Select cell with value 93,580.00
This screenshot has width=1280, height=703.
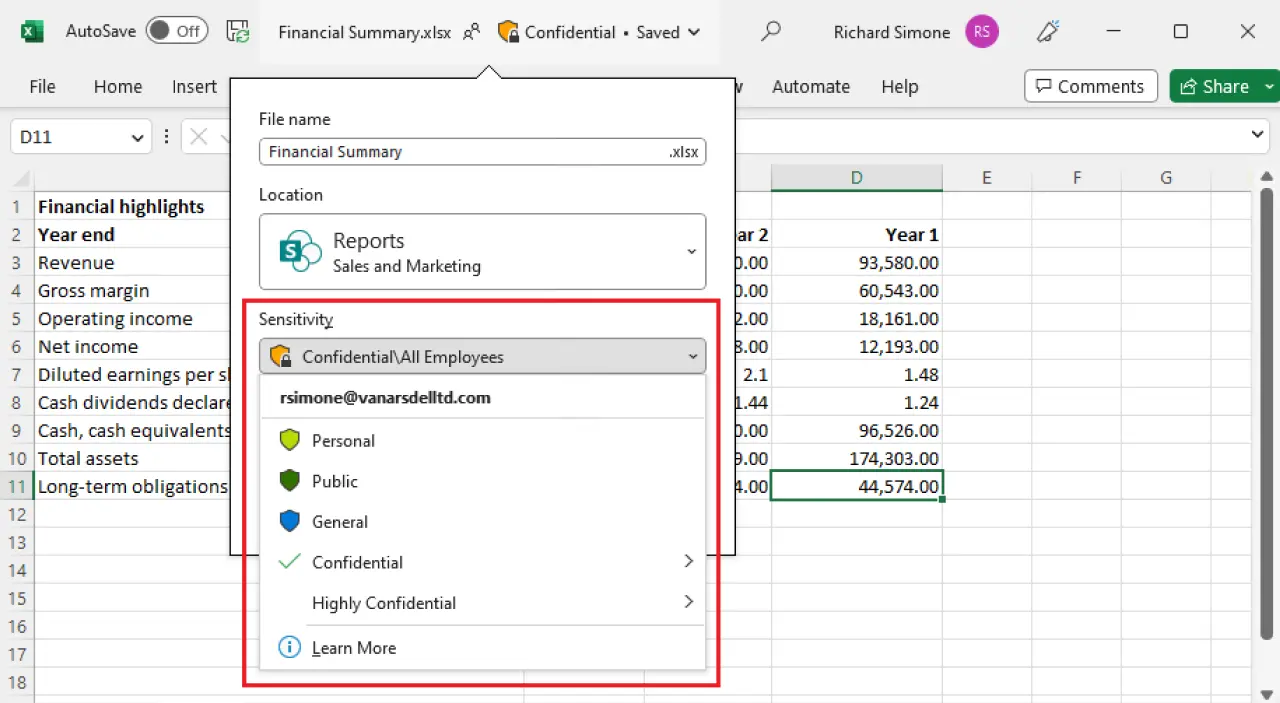click(x=857, y=263)
